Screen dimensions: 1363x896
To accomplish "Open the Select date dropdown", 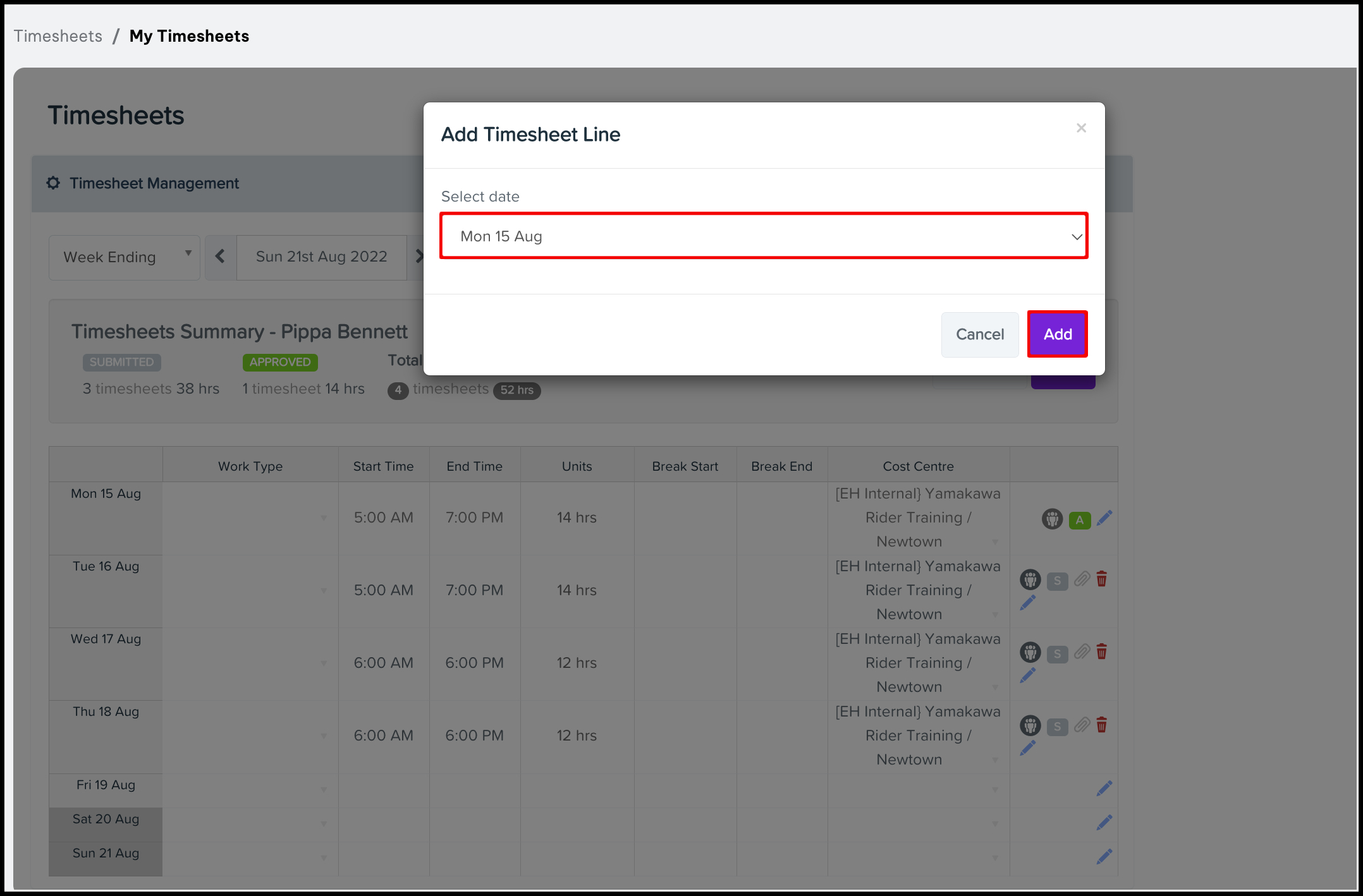I will (x=764, y=236).
